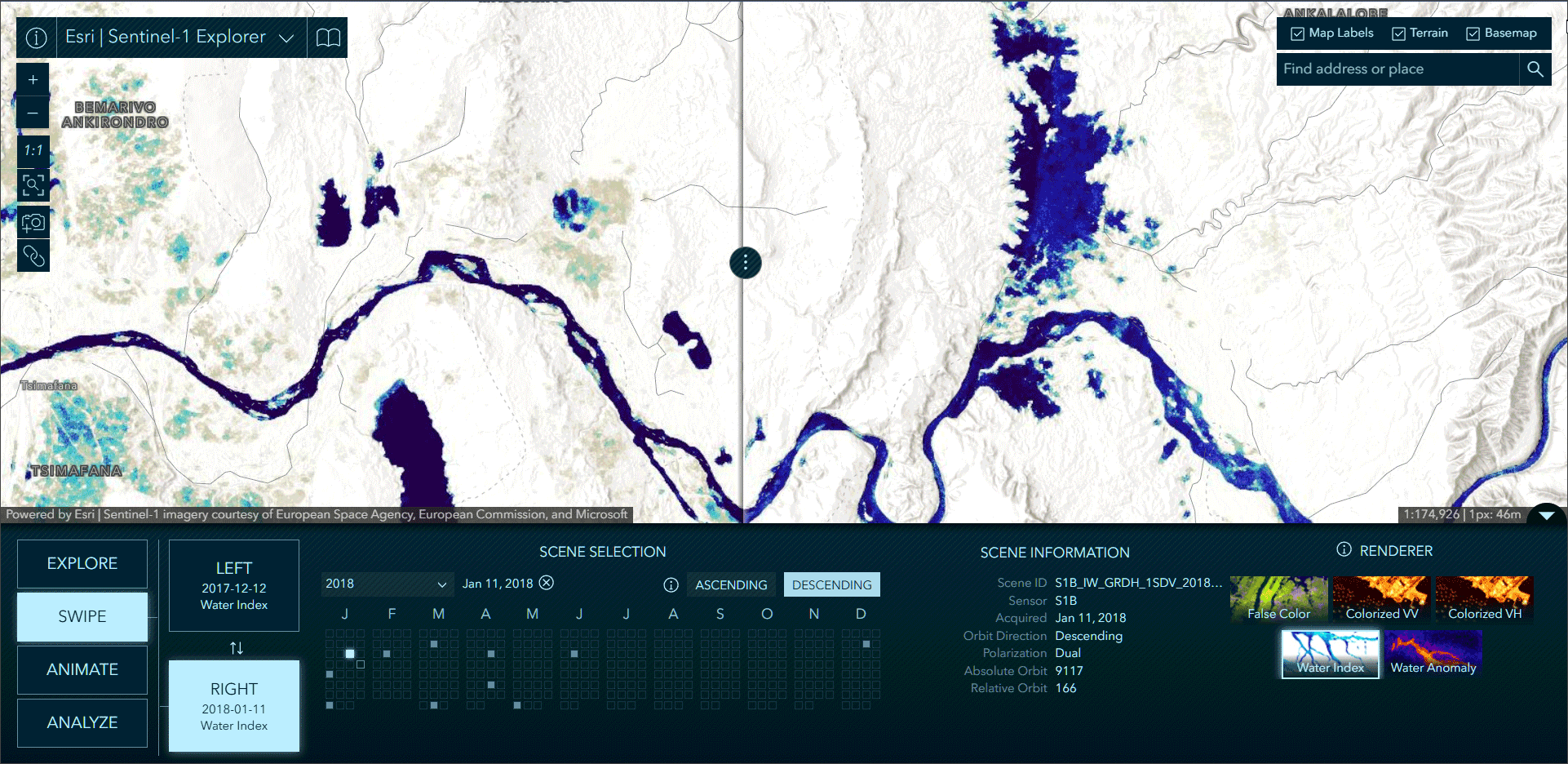Click the Find address or place field
1568x764 pixels.
(1397, 69)
